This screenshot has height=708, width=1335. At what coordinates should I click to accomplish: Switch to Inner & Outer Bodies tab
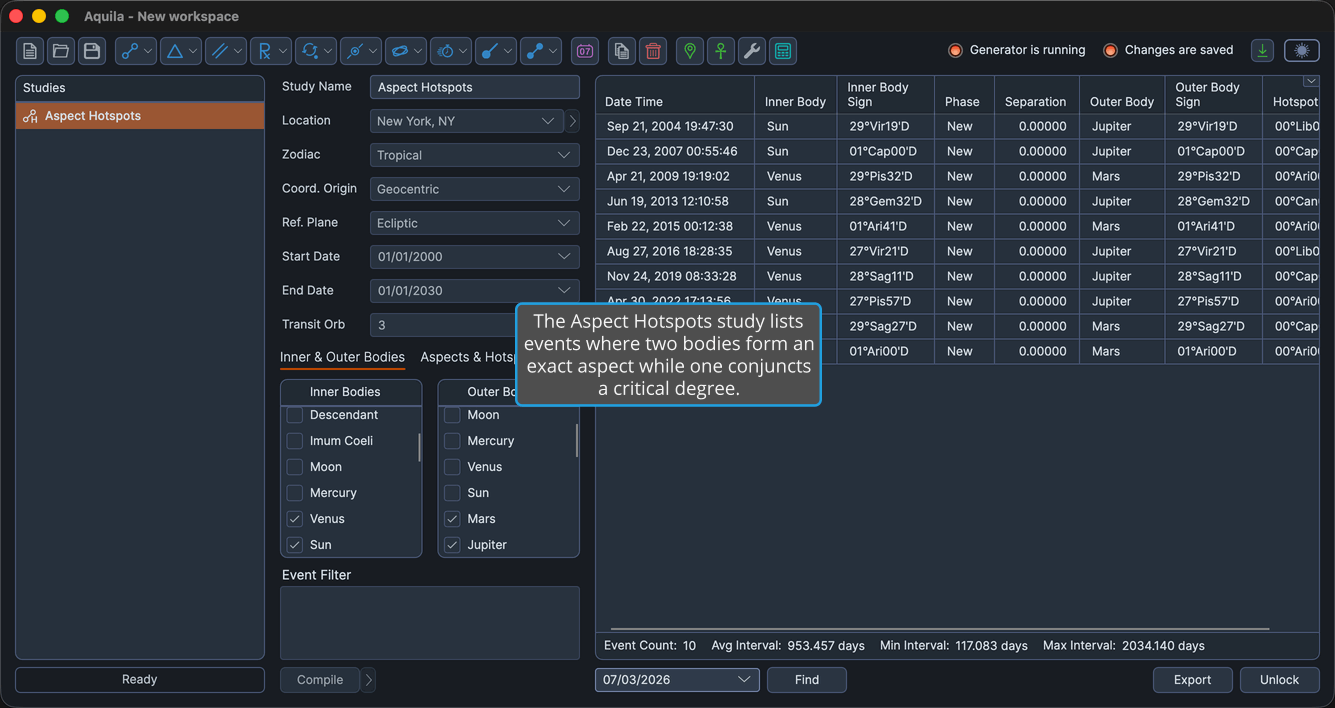[342, 357]
